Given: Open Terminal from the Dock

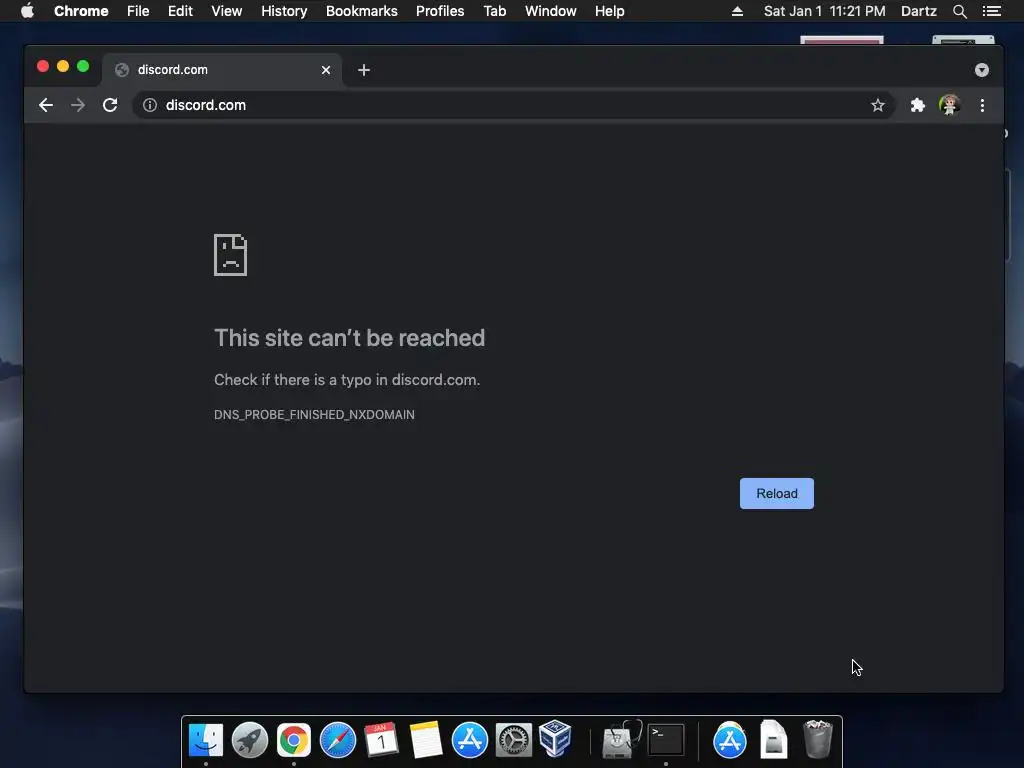Looking at the screenshot, I should tap(665, 740).
